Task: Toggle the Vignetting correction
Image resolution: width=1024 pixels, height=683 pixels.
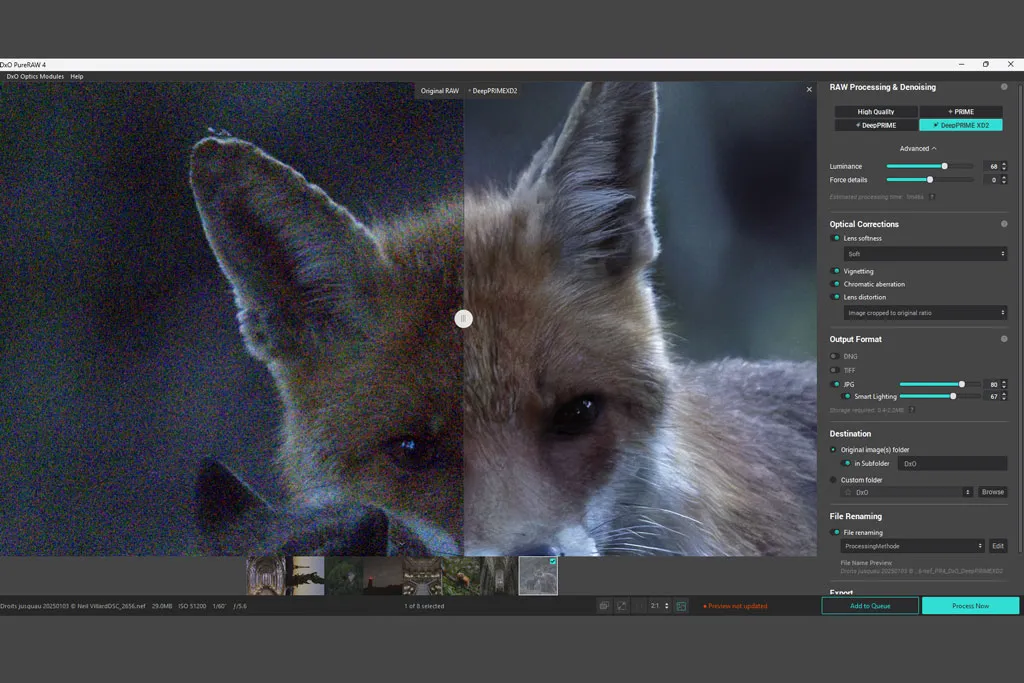Action: pyautogui.click(x=835, y=271)
